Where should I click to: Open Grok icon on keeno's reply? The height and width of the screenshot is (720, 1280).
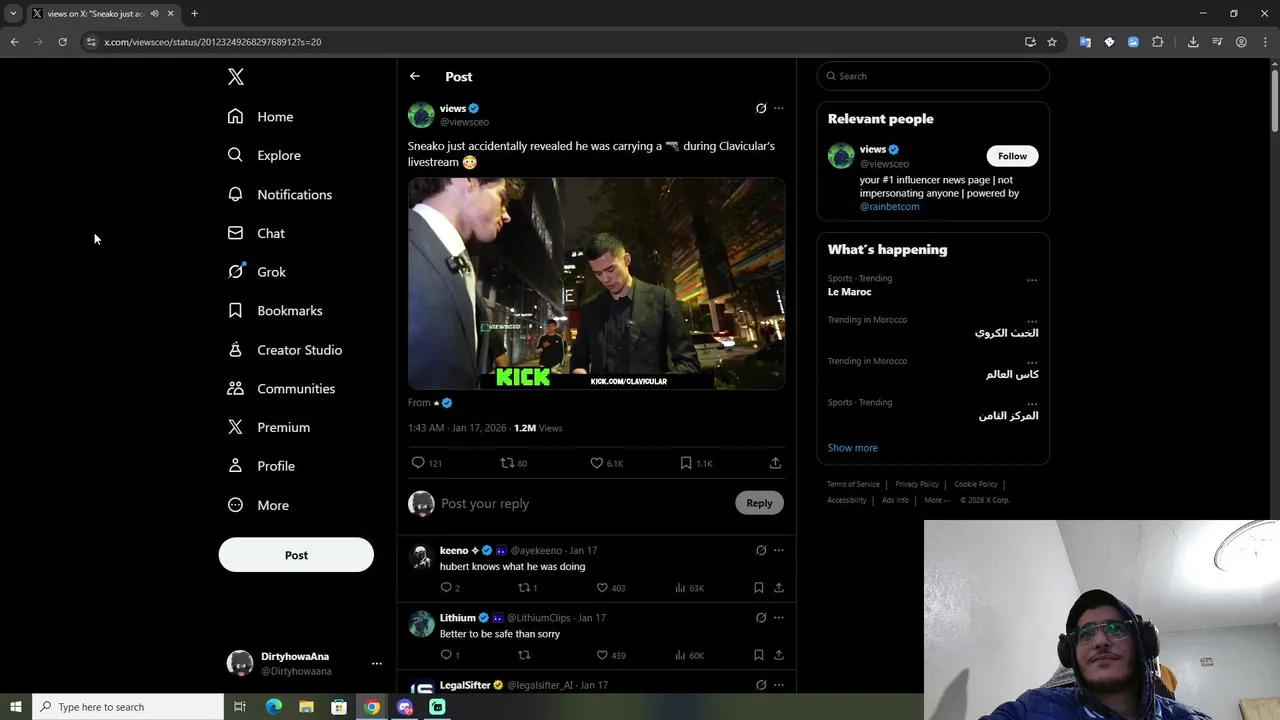[761, 550]
